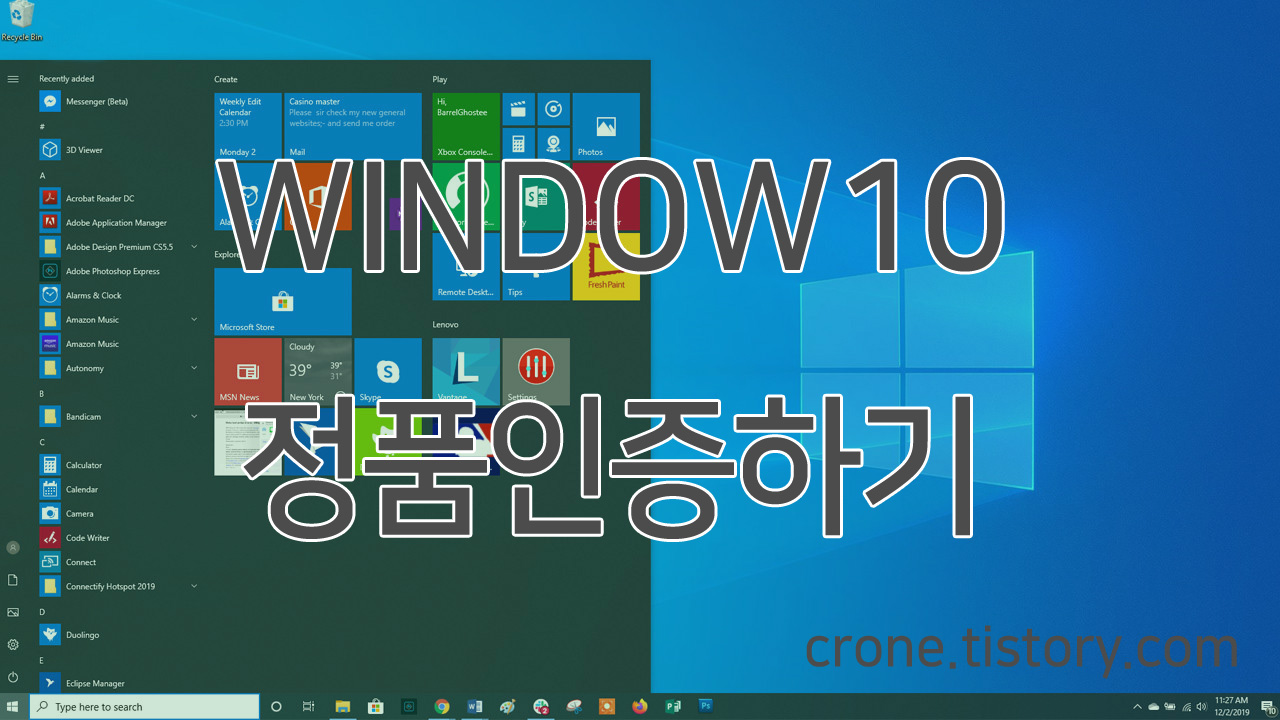Open Photoshop from the taskbar

point(706,706)
